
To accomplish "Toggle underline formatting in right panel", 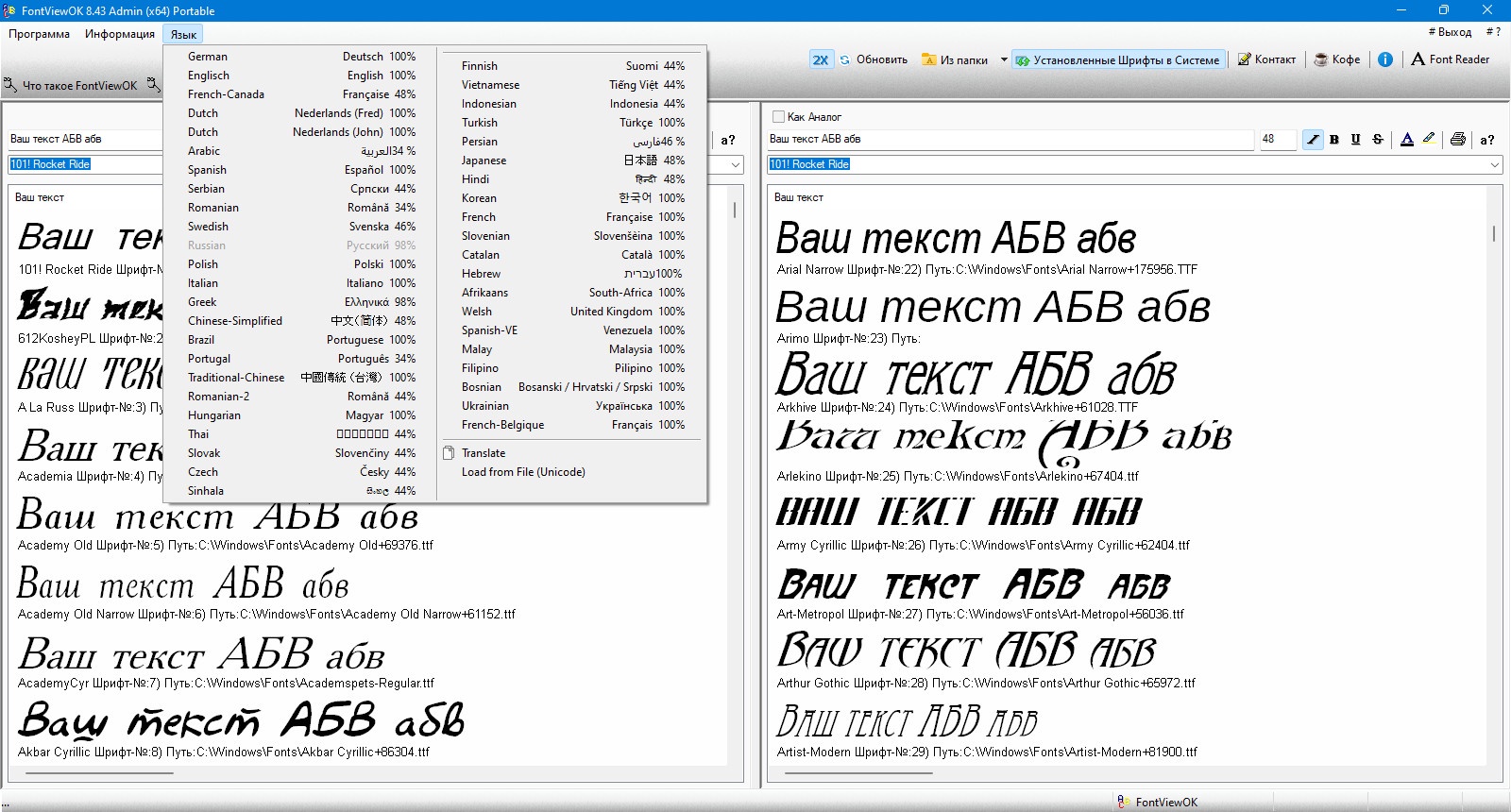I will [x=1356, y=139].
